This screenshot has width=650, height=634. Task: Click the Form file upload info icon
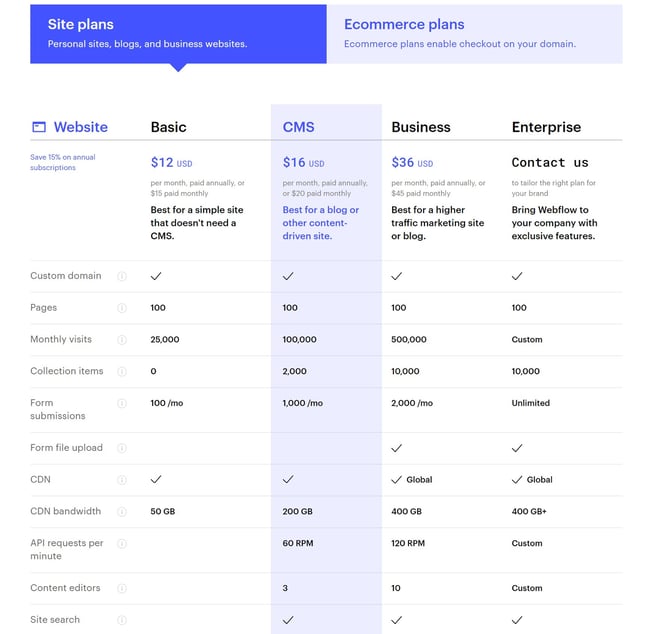pyautogui.click(x=122, y=448)
